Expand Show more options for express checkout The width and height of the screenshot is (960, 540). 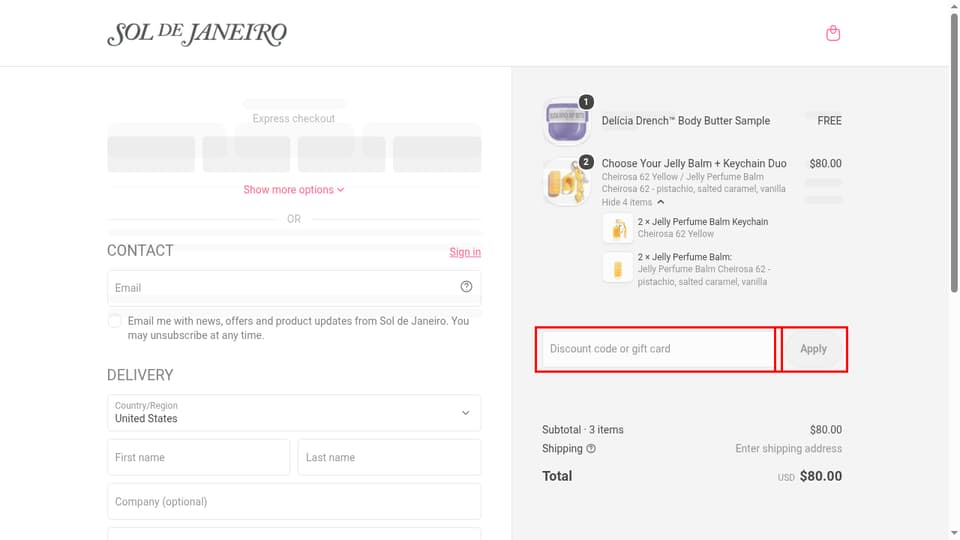[294, 190]
